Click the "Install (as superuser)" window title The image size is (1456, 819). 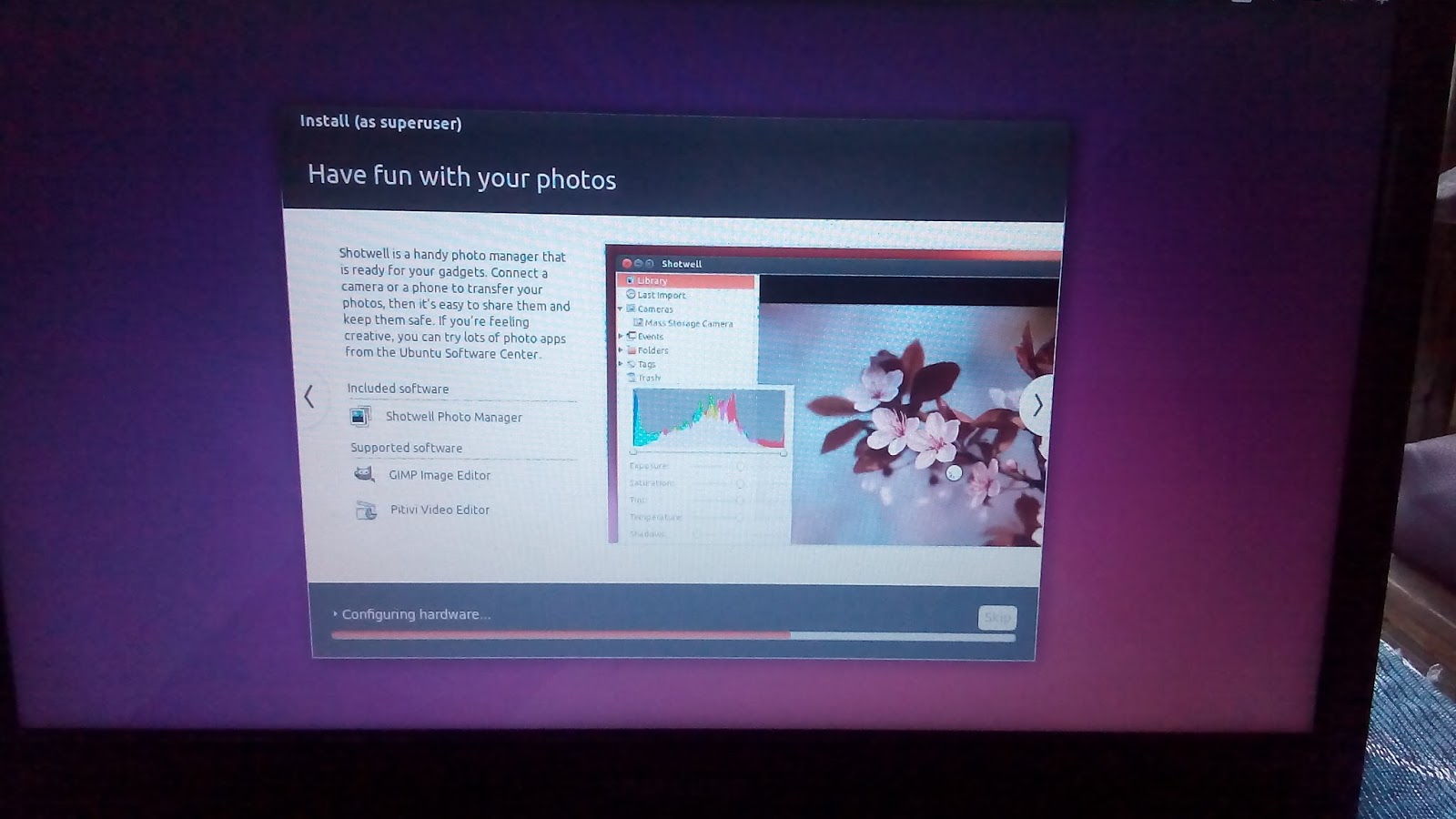pyautogui.click(x=380, y=122)
